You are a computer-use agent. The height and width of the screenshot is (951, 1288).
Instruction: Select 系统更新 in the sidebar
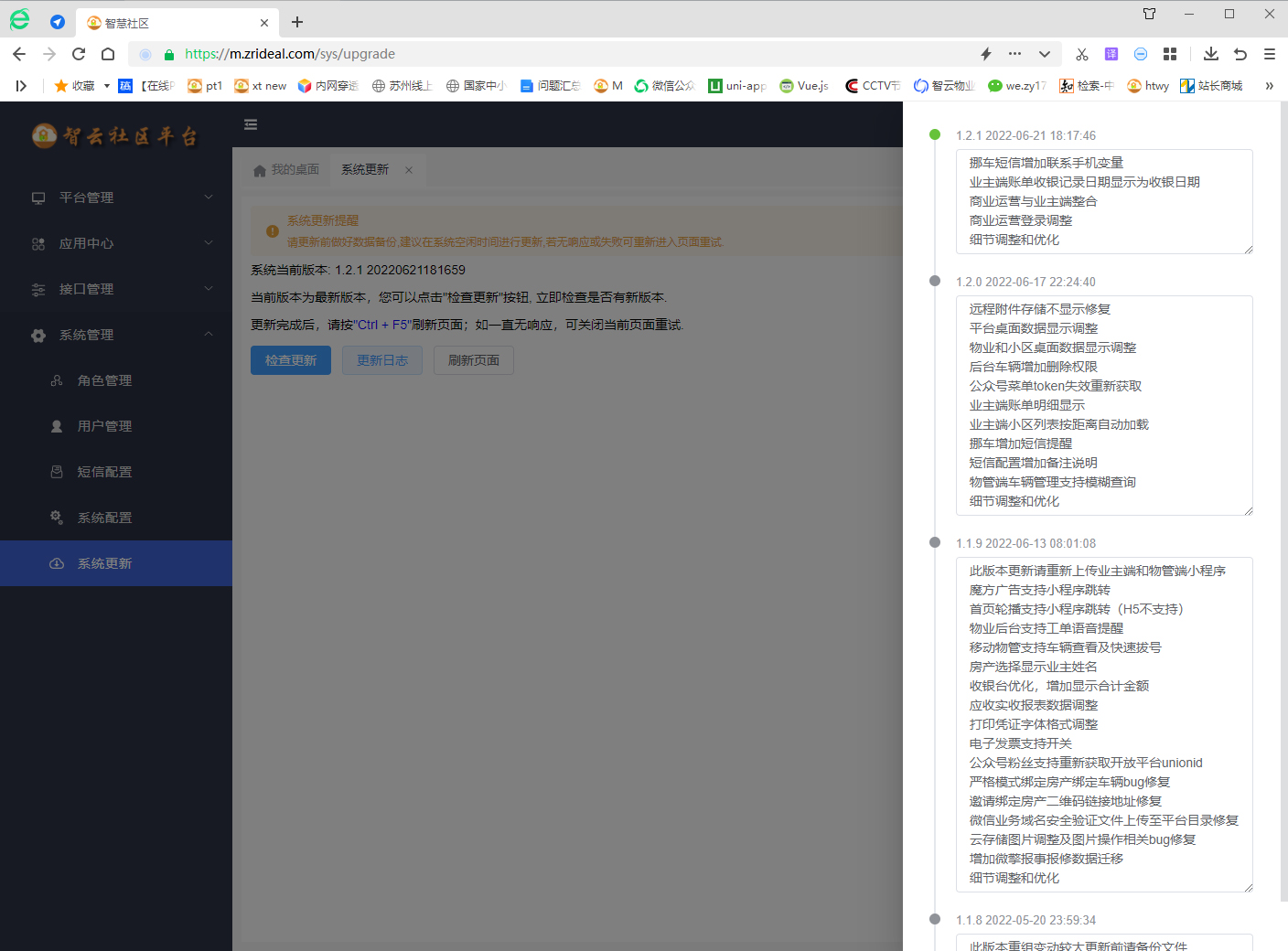point(116,563)
